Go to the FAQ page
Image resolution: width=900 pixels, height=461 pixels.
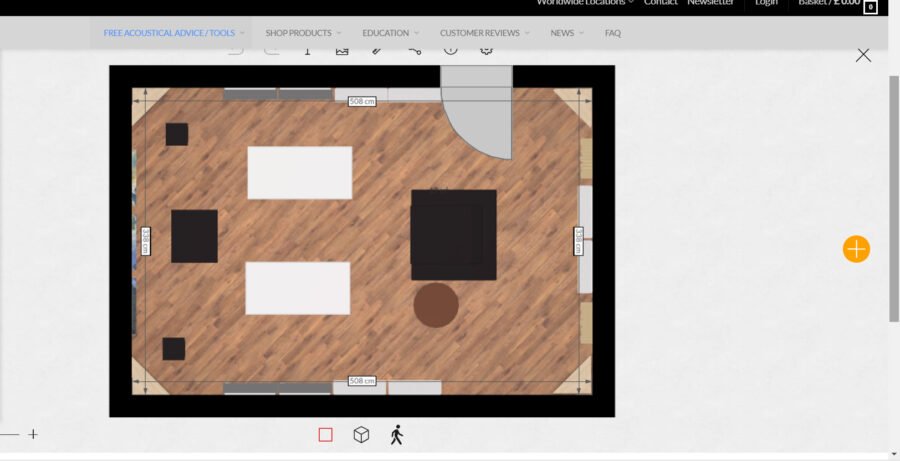point(612,33)
